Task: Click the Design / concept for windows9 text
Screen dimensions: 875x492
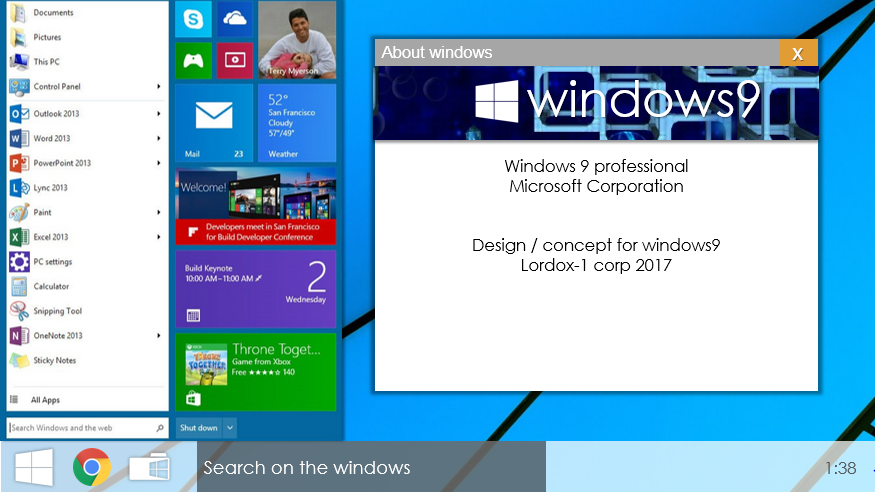Action: pyautogui.click(x=596, y=245)
